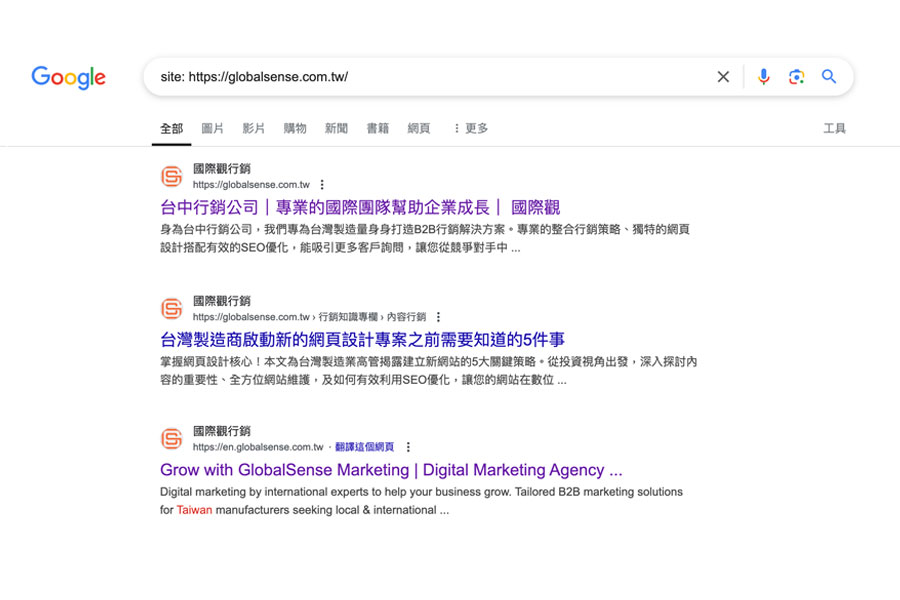This screenshot has height=600, width=900.
Task: Open the 工具 search tools
Action: (x=835, y=129)
